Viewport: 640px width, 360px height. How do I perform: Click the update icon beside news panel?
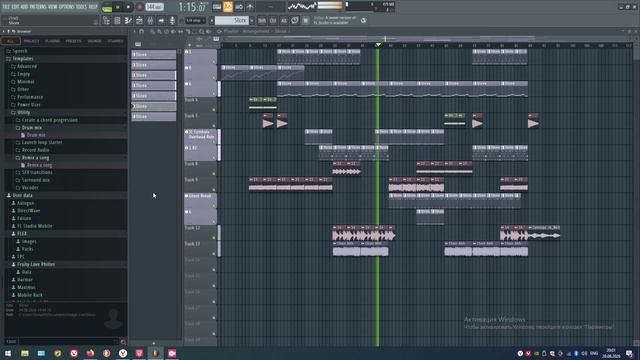pyautogui.click(x=363, y=20)
